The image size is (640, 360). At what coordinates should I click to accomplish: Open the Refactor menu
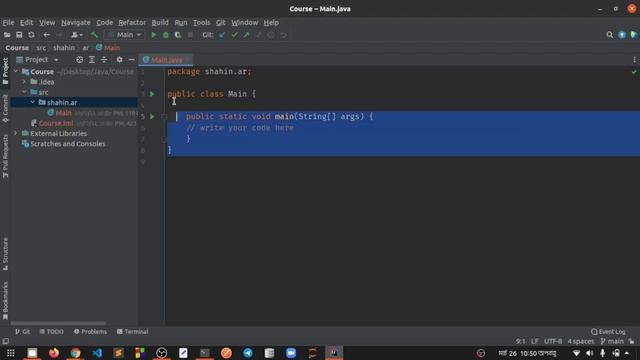132,22
